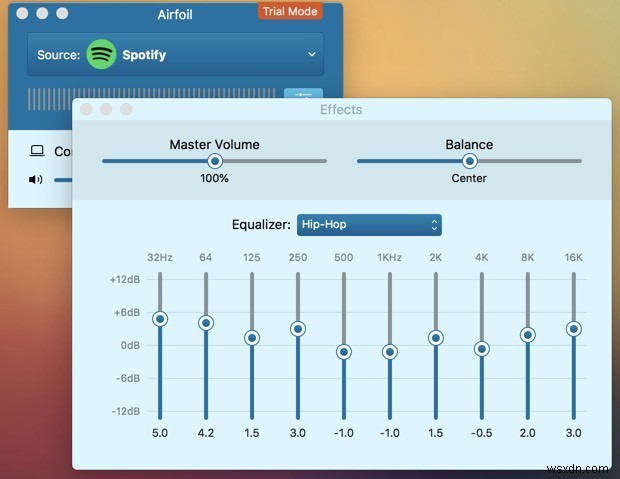Click the 64 Hz equalizer band knob

pyautogui.click(x=206, y=323)
